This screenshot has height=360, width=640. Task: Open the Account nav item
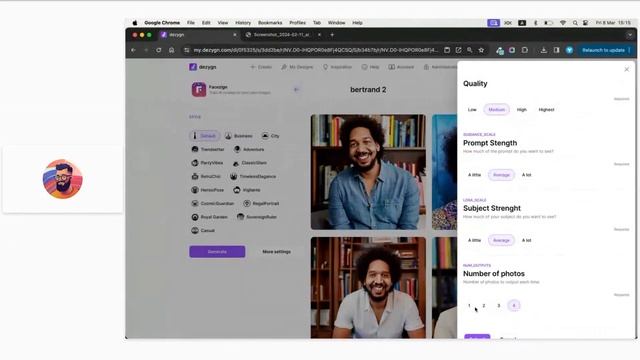(401, 67)
